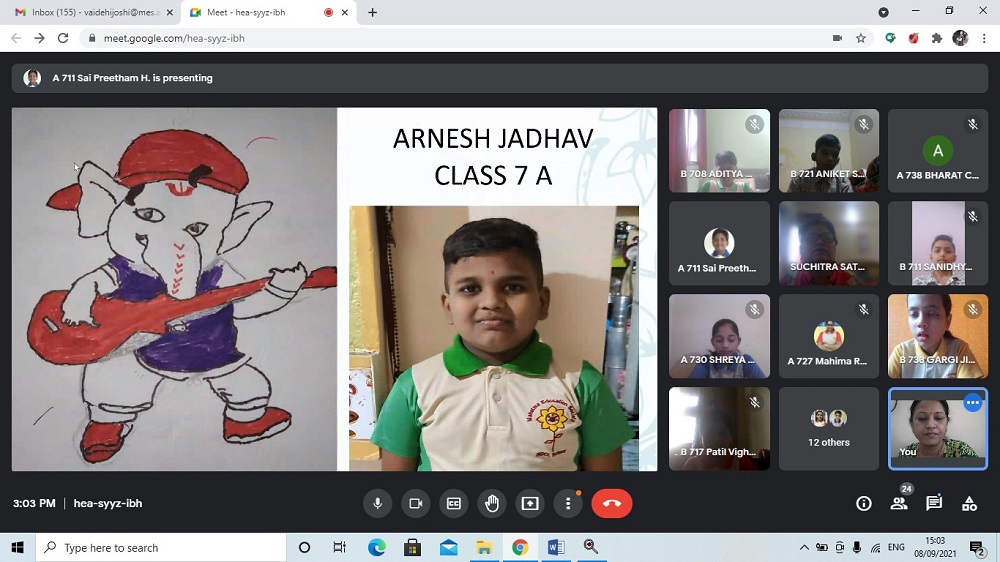Raise your hand in the meeting
The image size is (1000, 562).
point(492,504)
